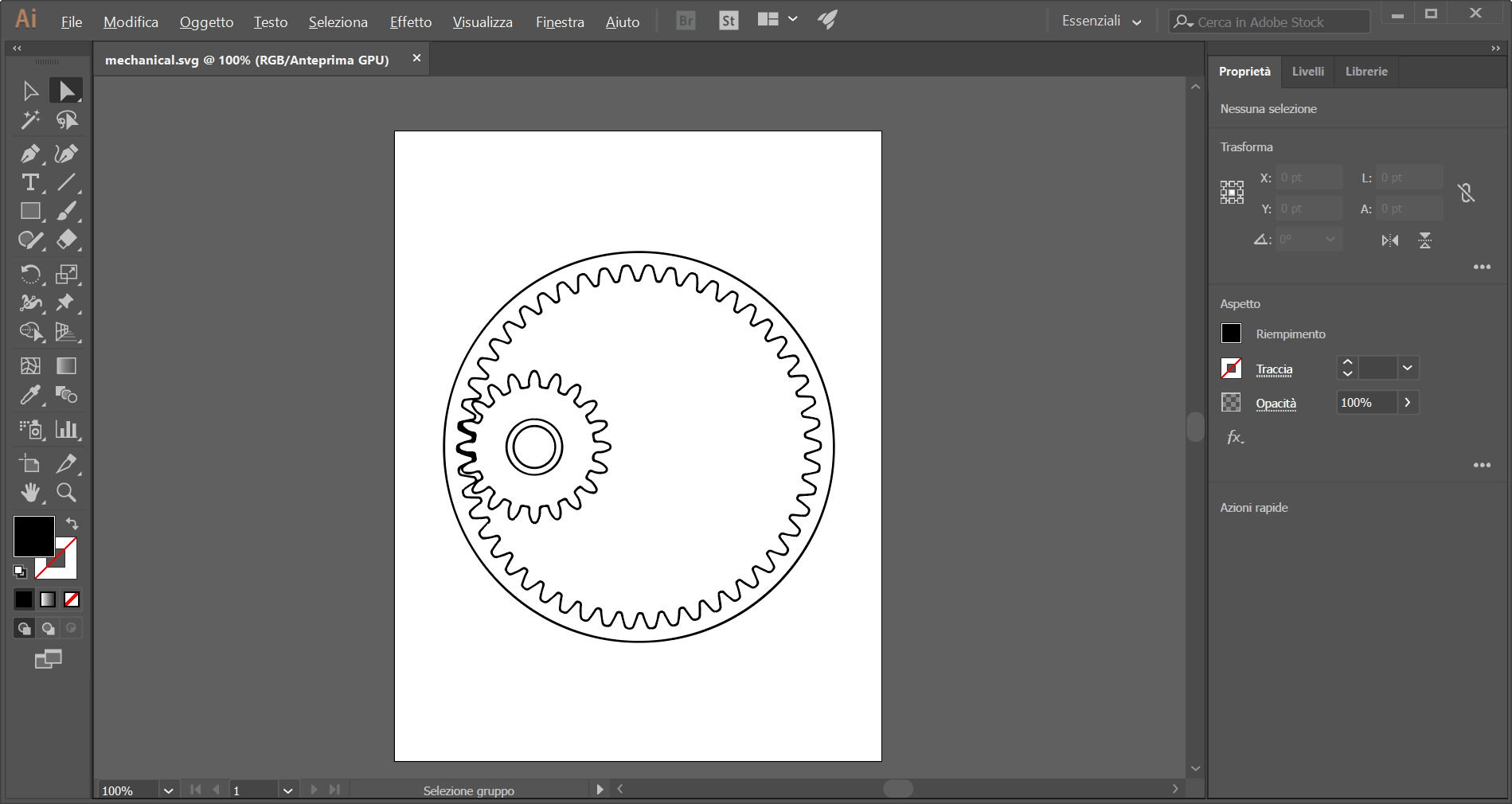
Task: Set paint mode to Color
Action: [x=24, y=599]
